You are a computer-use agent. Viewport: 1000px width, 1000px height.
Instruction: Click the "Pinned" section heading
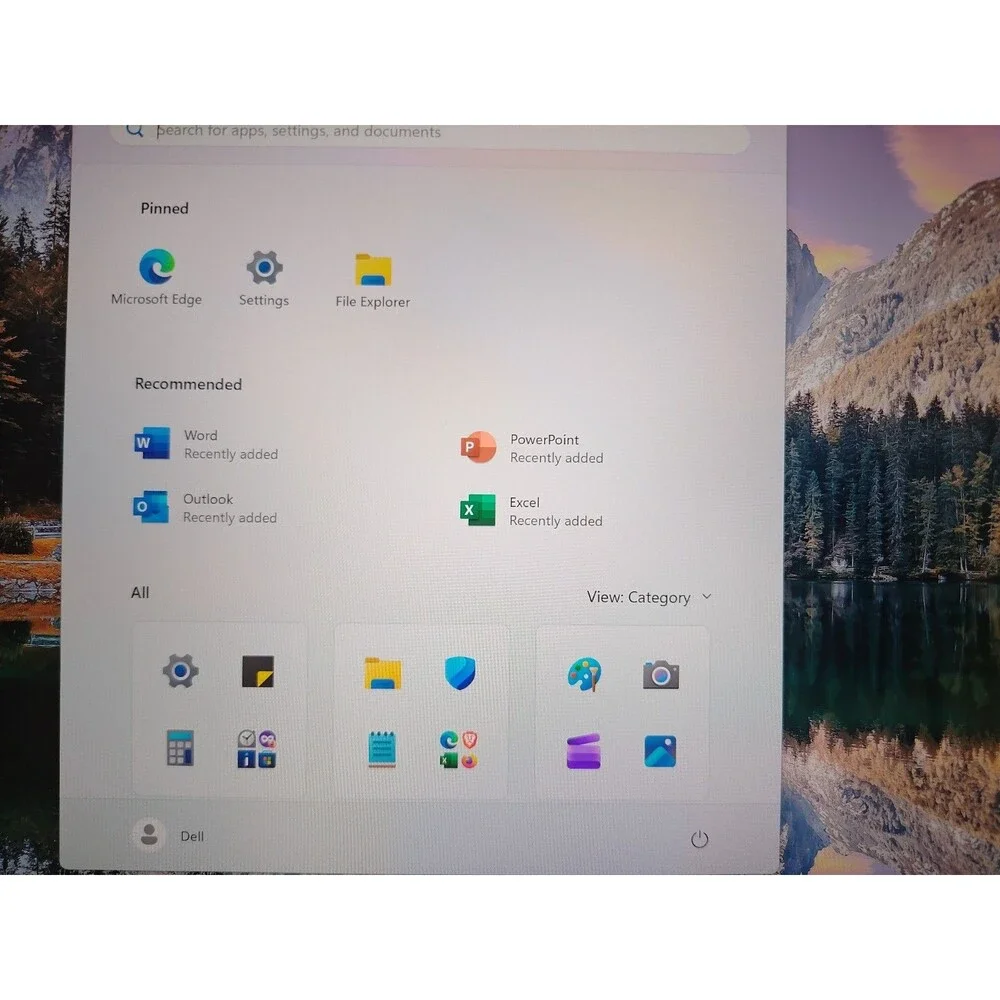165,209
